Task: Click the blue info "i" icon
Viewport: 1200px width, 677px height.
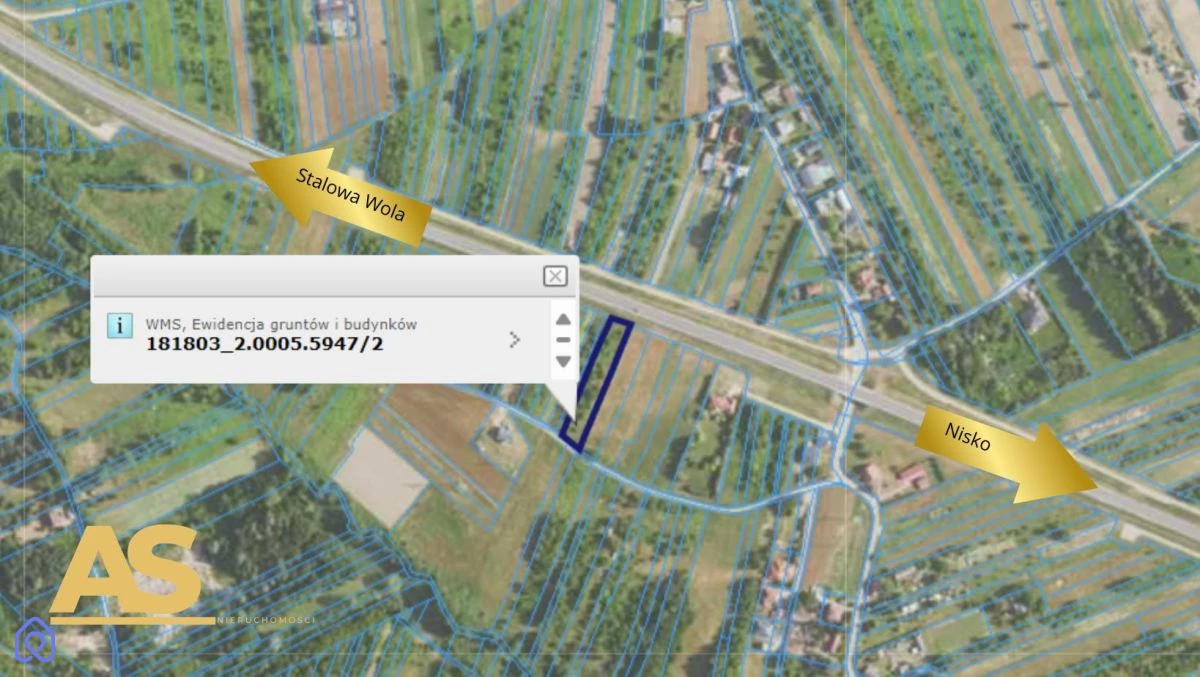Action: pyautogui.click(x=119, y=325)
